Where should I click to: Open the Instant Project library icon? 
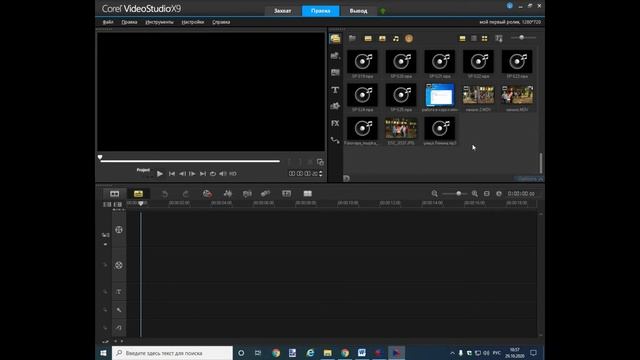pos(335,56)
